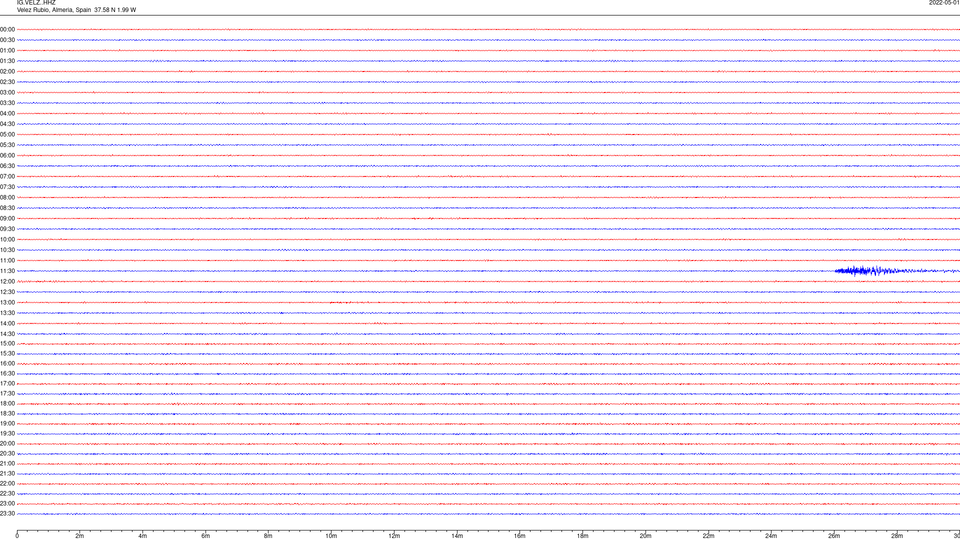Select the 08:30 time label

coord(7,208)
